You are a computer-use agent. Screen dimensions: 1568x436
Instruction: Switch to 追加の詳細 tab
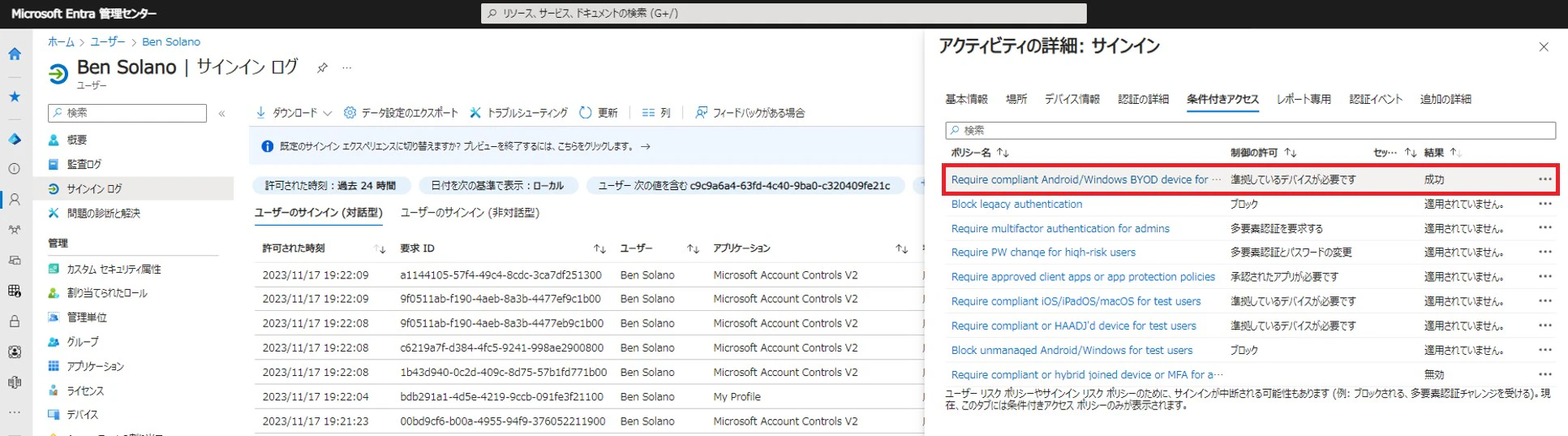pos(1446,99)
